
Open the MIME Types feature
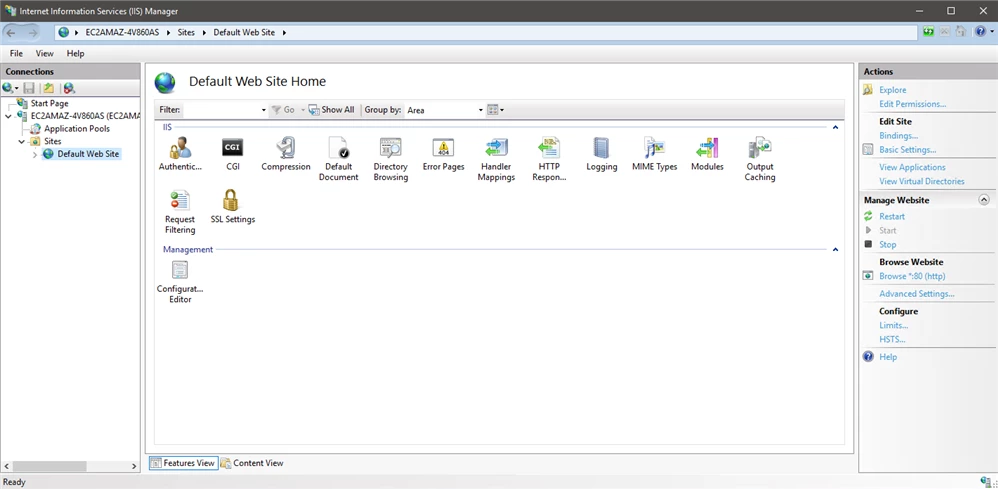(654, 155)
